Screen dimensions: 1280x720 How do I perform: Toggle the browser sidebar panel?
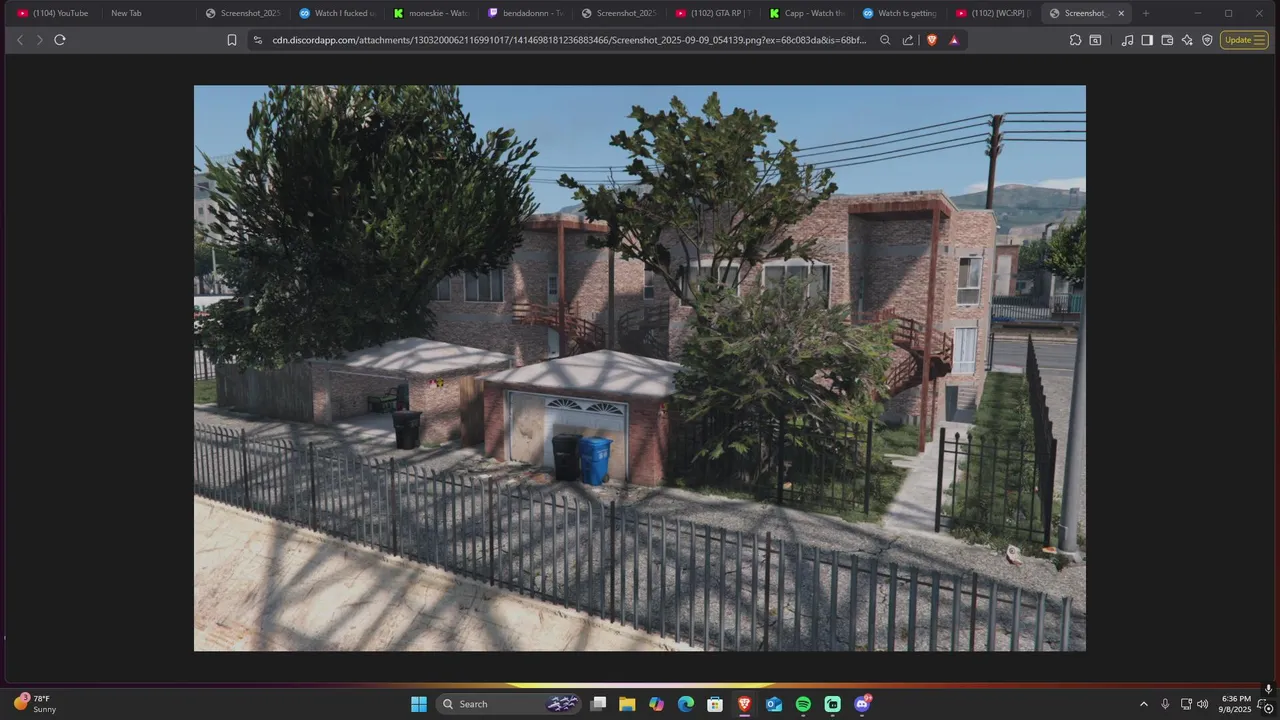tap(1147, 40)
